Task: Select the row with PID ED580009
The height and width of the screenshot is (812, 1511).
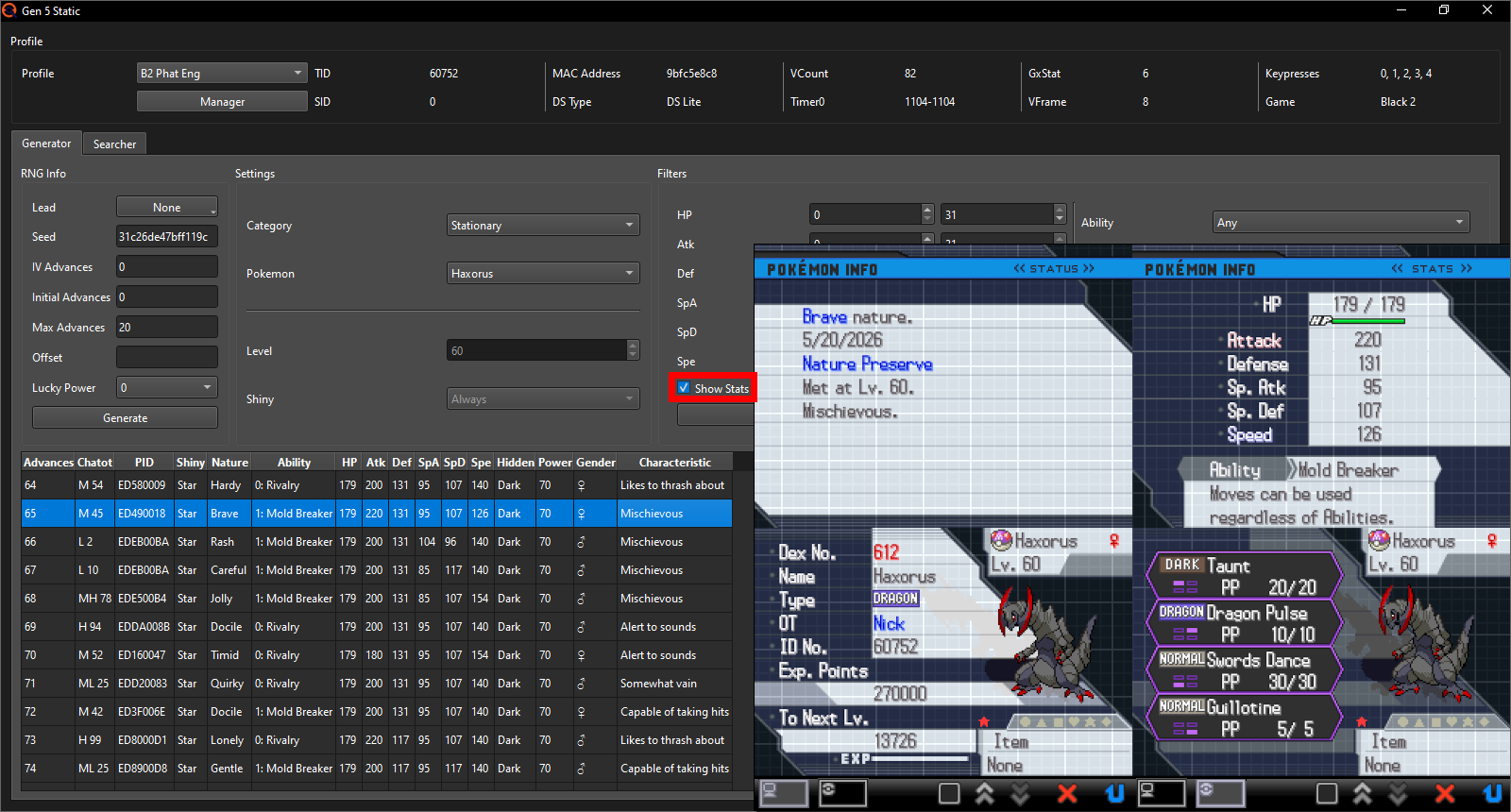Action: pos(377,485)
